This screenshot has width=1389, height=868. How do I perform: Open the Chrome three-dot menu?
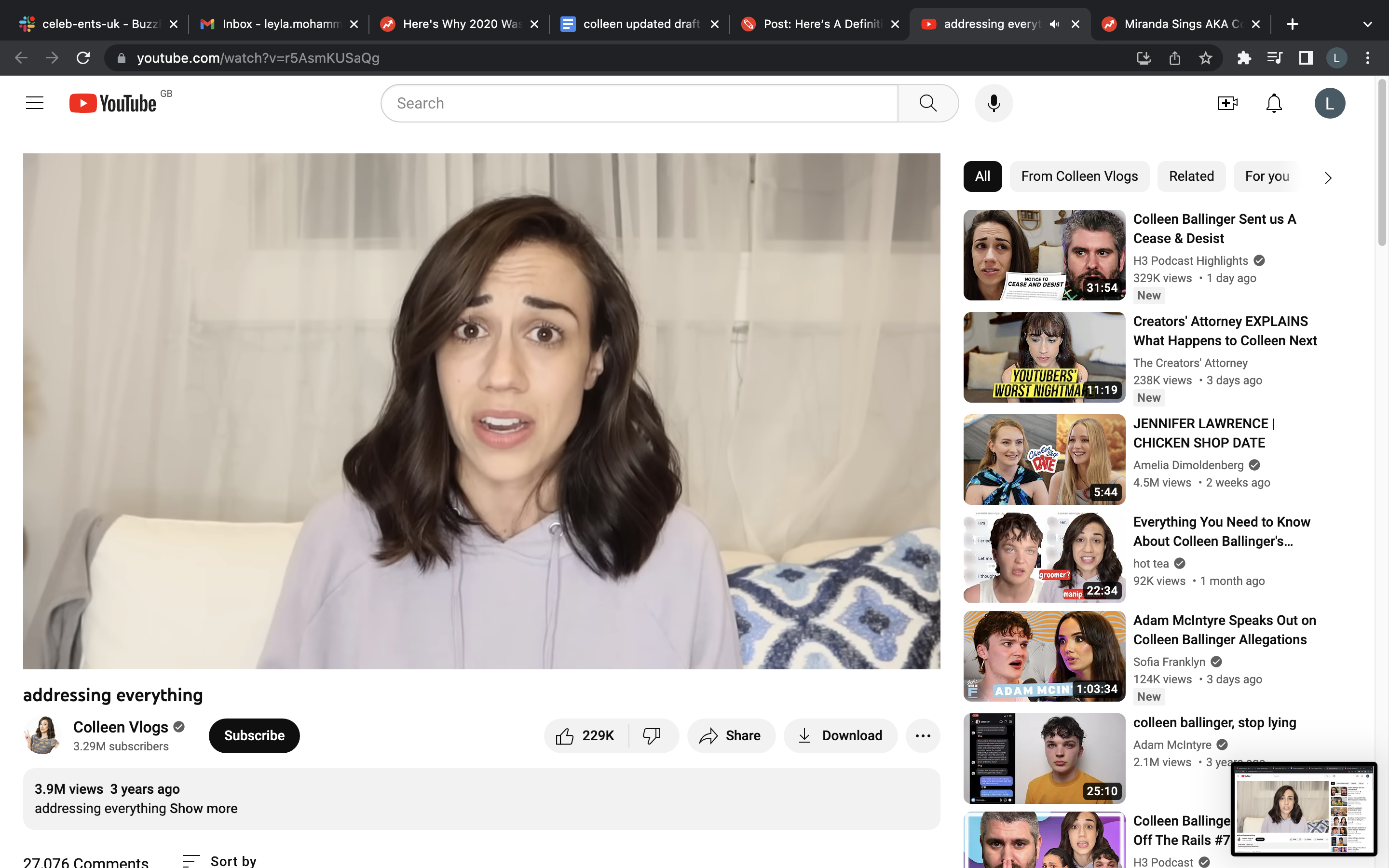pyautogui.click(x=1368, y=58)
